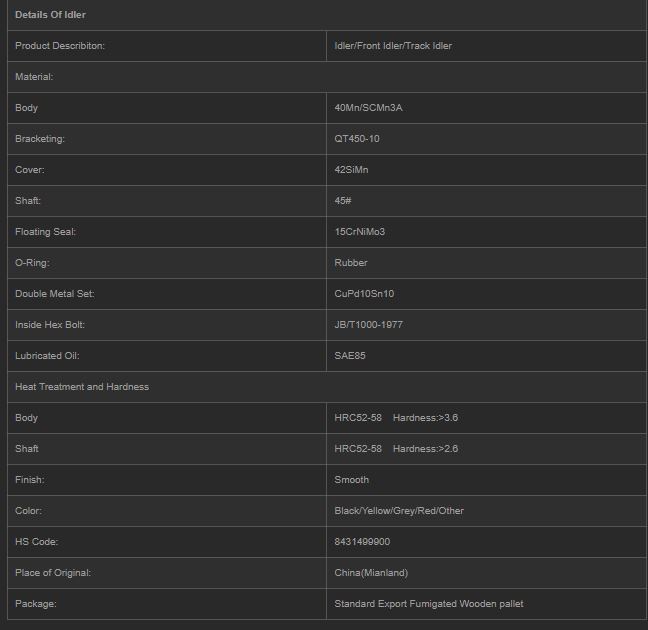The image size is (648, 630).
Task: Click the "Product Describiton:" label cell
Action: 60,46
